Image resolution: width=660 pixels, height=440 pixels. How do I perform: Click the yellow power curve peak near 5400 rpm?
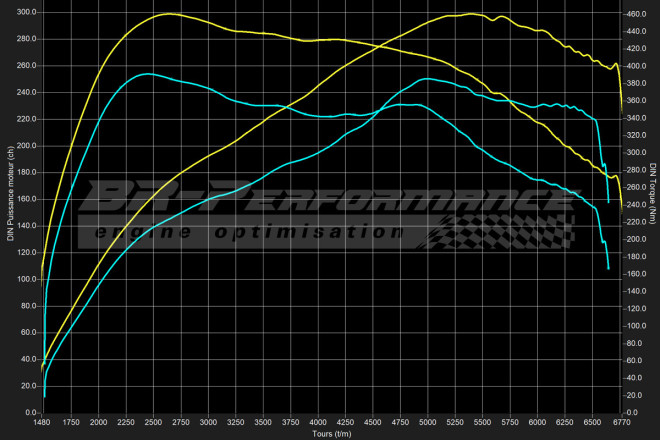tap(468, 14)
